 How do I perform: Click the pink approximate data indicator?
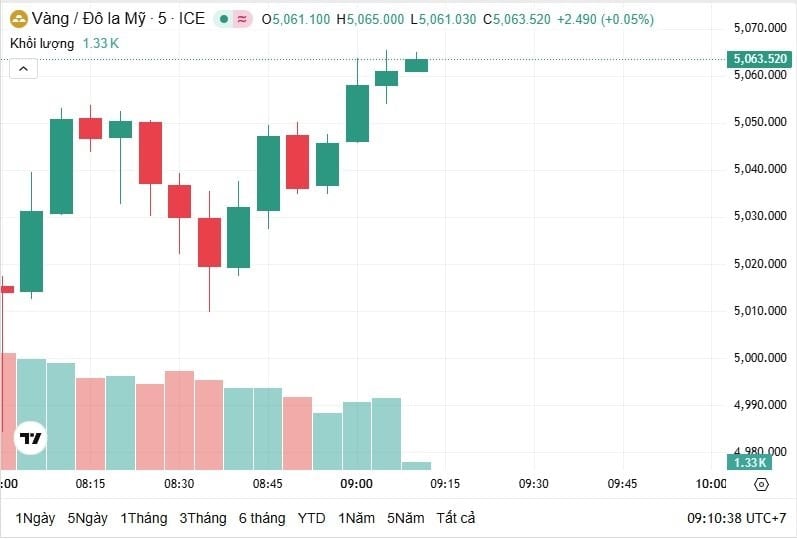pyautogui.click(x=242, y=19)
